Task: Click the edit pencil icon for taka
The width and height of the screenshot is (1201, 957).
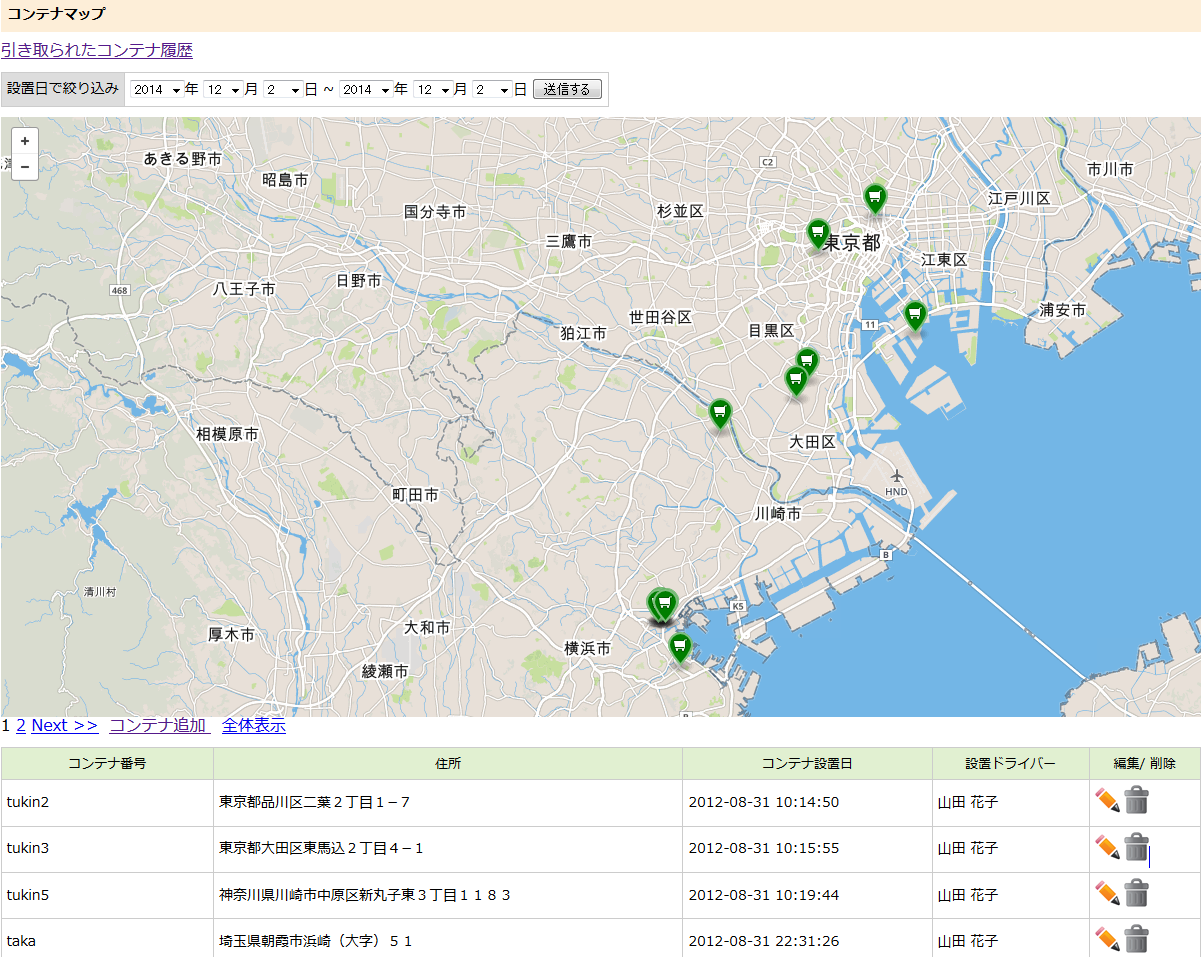Action: (x=1107, y=940)
